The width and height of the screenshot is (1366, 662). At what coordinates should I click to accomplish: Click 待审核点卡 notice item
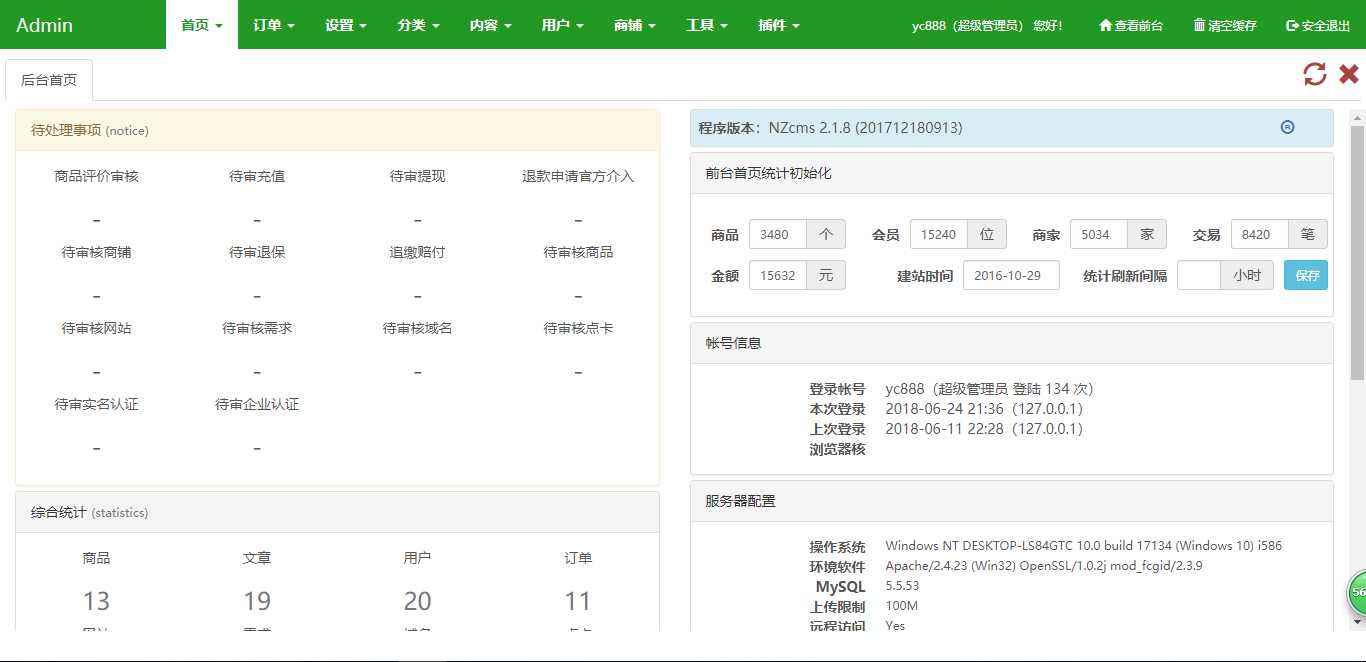tap(578, 328)
